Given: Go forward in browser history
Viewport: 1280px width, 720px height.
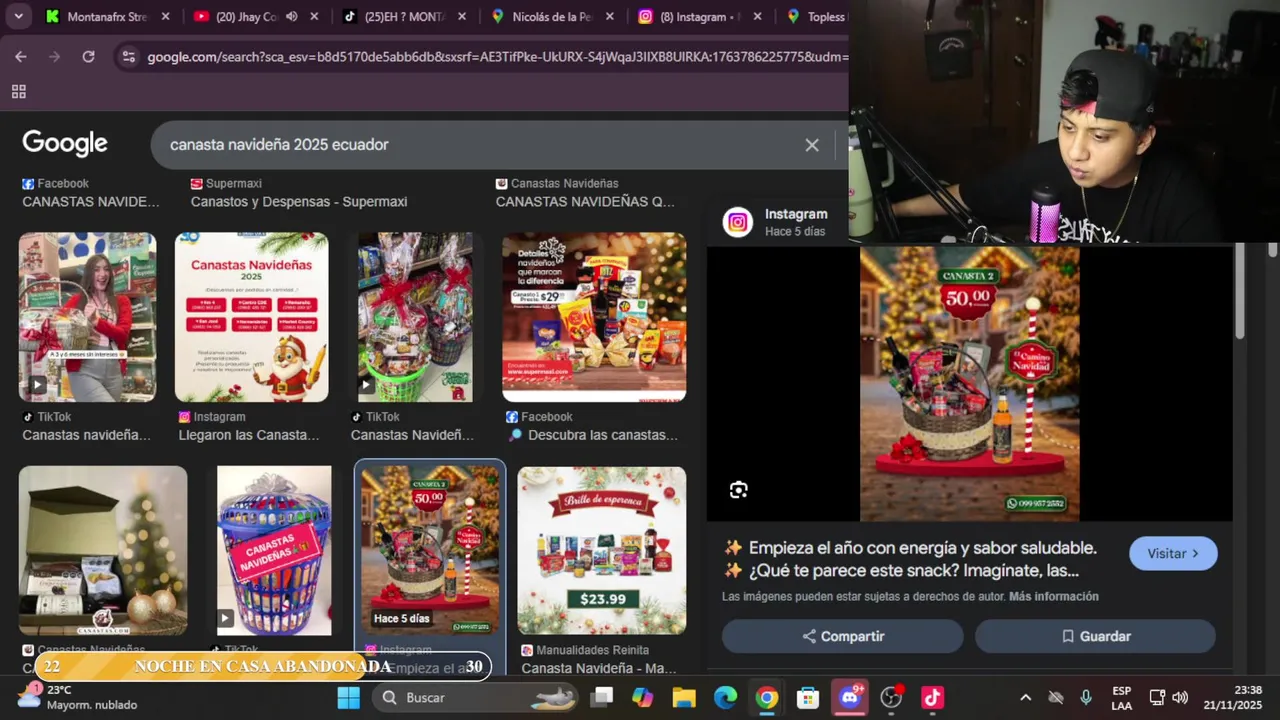Looking at the screenshot, I should pos(54,57).
